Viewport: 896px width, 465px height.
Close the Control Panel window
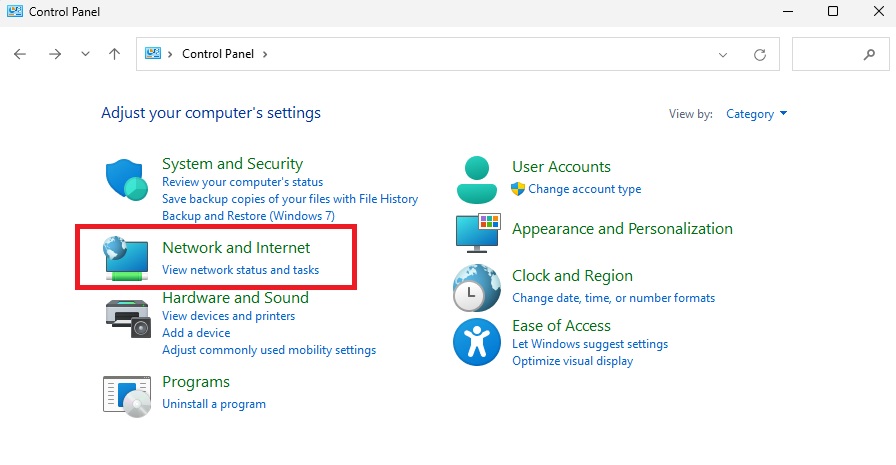pyautogui.click(x=879, y=11)
